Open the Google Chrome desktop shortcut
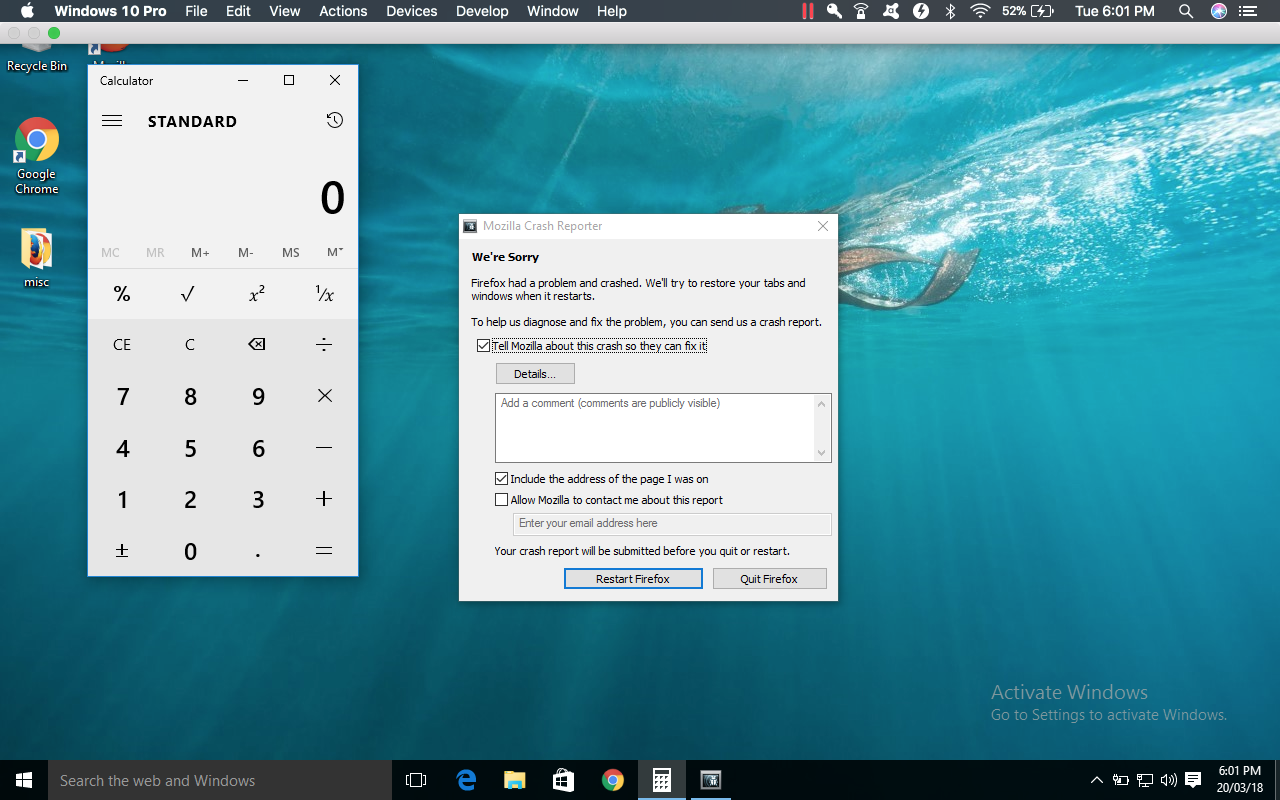This screenshot has height=800, width=1280. coord(37,155)
